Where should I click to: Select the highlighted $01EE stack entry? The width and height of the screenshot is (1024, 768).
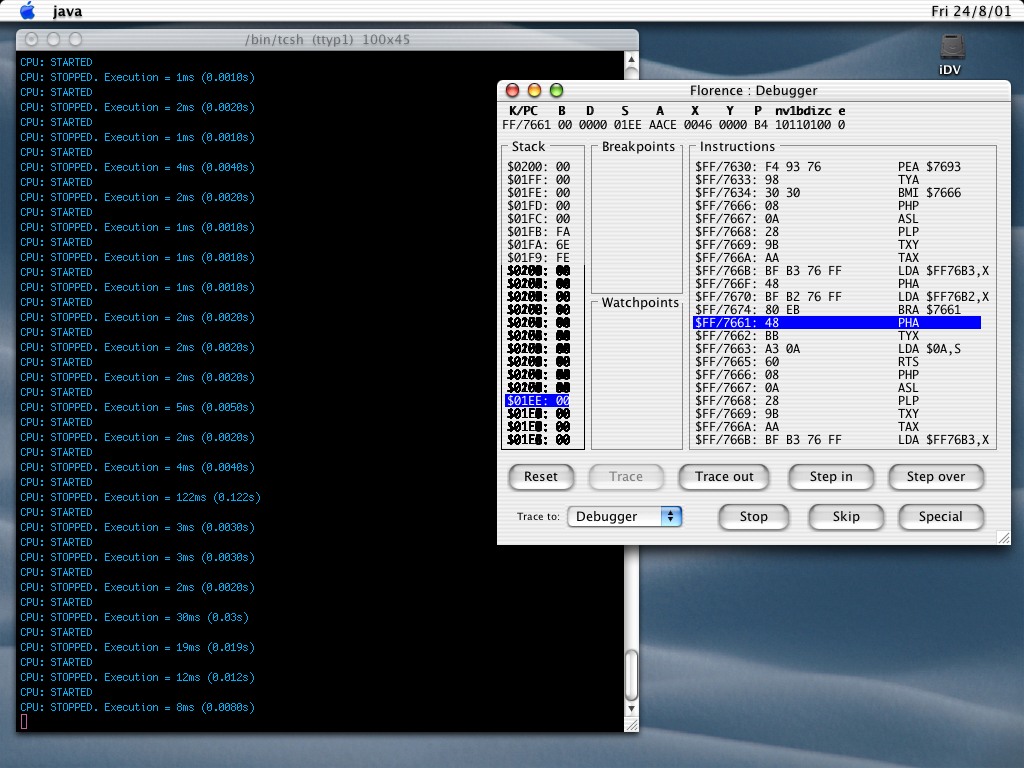(538, 401)
